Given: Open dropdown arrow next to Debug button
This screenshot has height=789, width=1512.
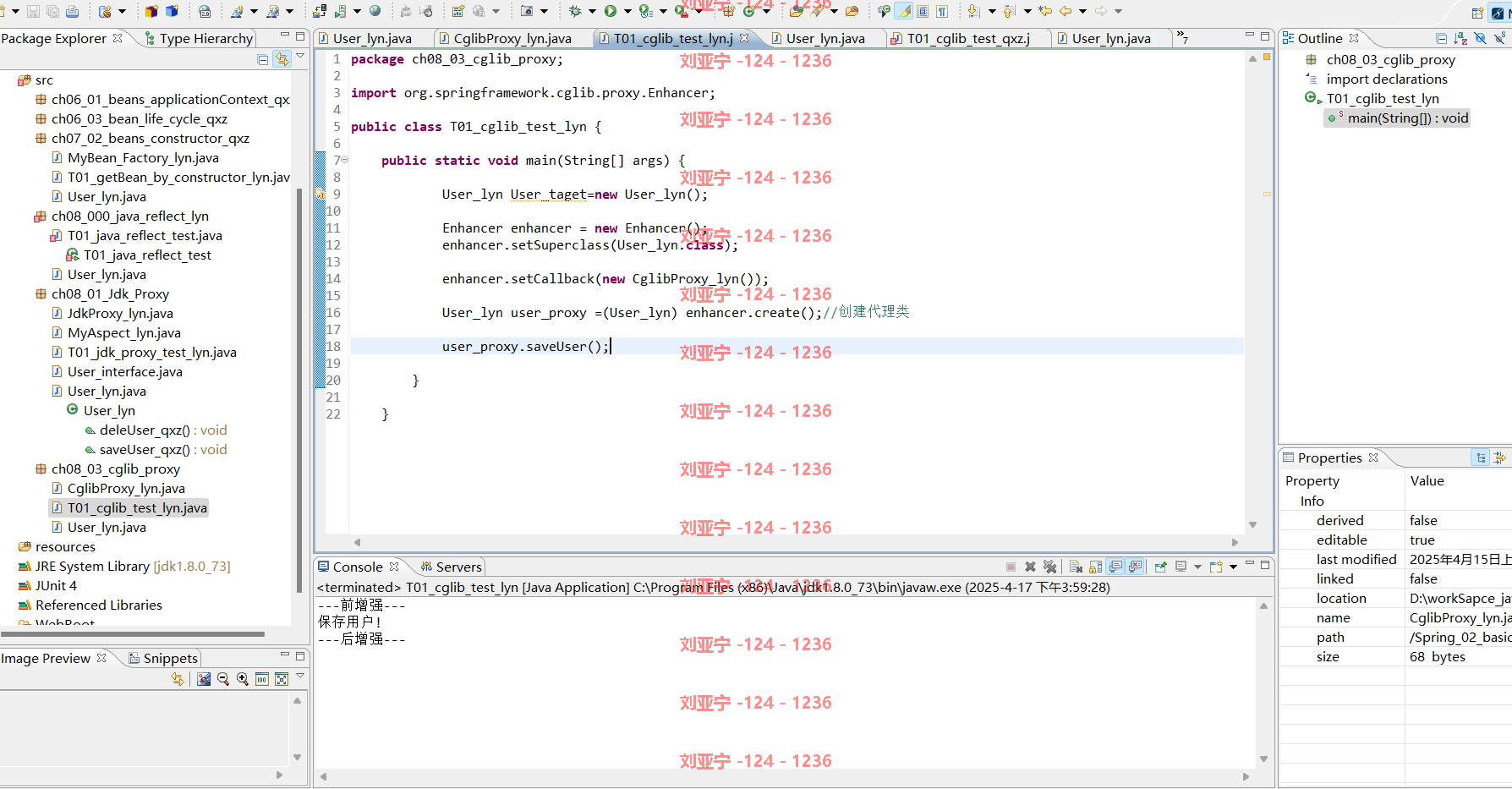Looking at the screenshot, I should click(592, 11).
